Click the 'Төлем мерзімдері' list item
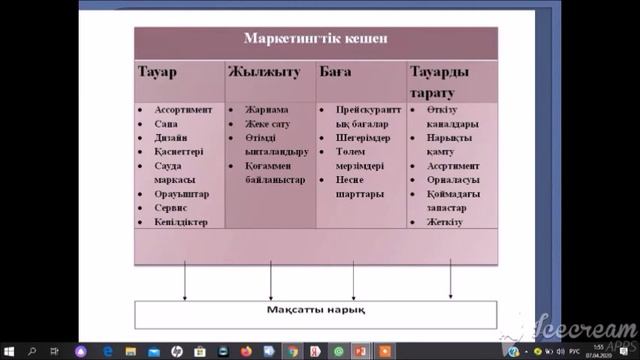 pyautogui.click(x=360, y=159)
